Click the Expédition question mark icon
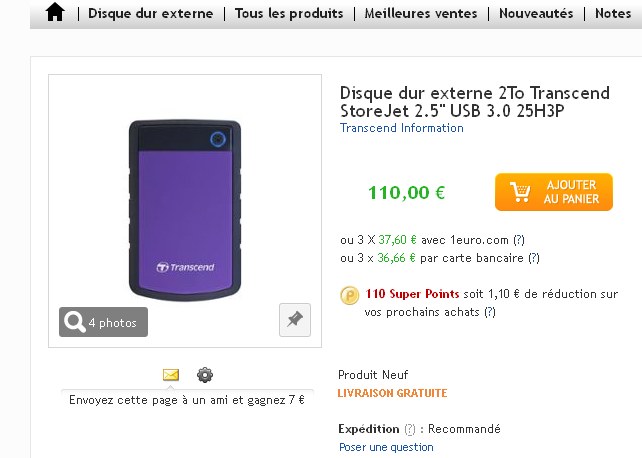Image resolution: width=642 pixels, height=458 pixels. tap(410, 429)
